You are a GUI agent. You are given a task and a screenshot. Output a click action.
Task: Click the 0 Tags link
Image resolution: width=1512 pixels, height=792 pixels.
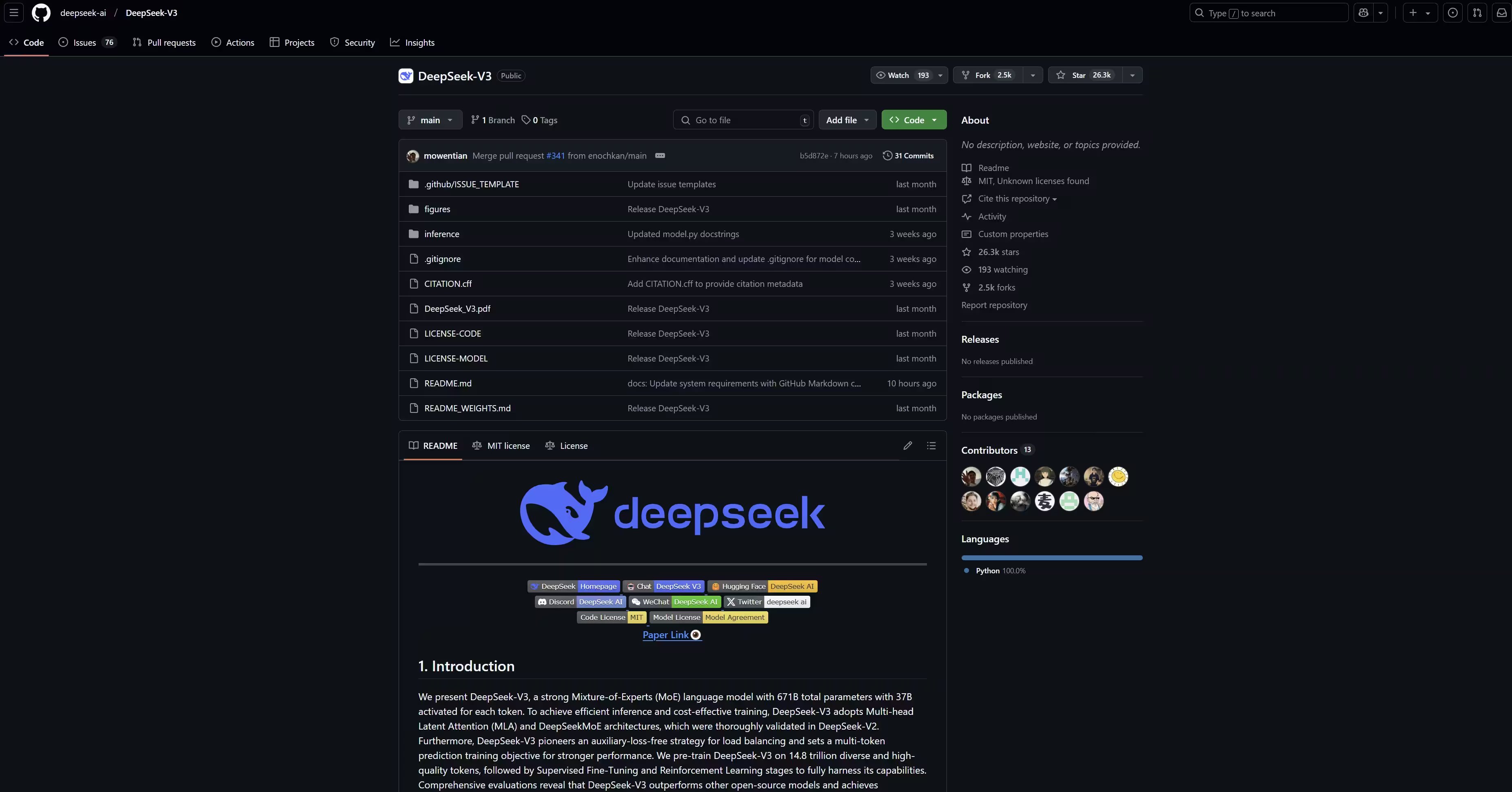point(539,120)
